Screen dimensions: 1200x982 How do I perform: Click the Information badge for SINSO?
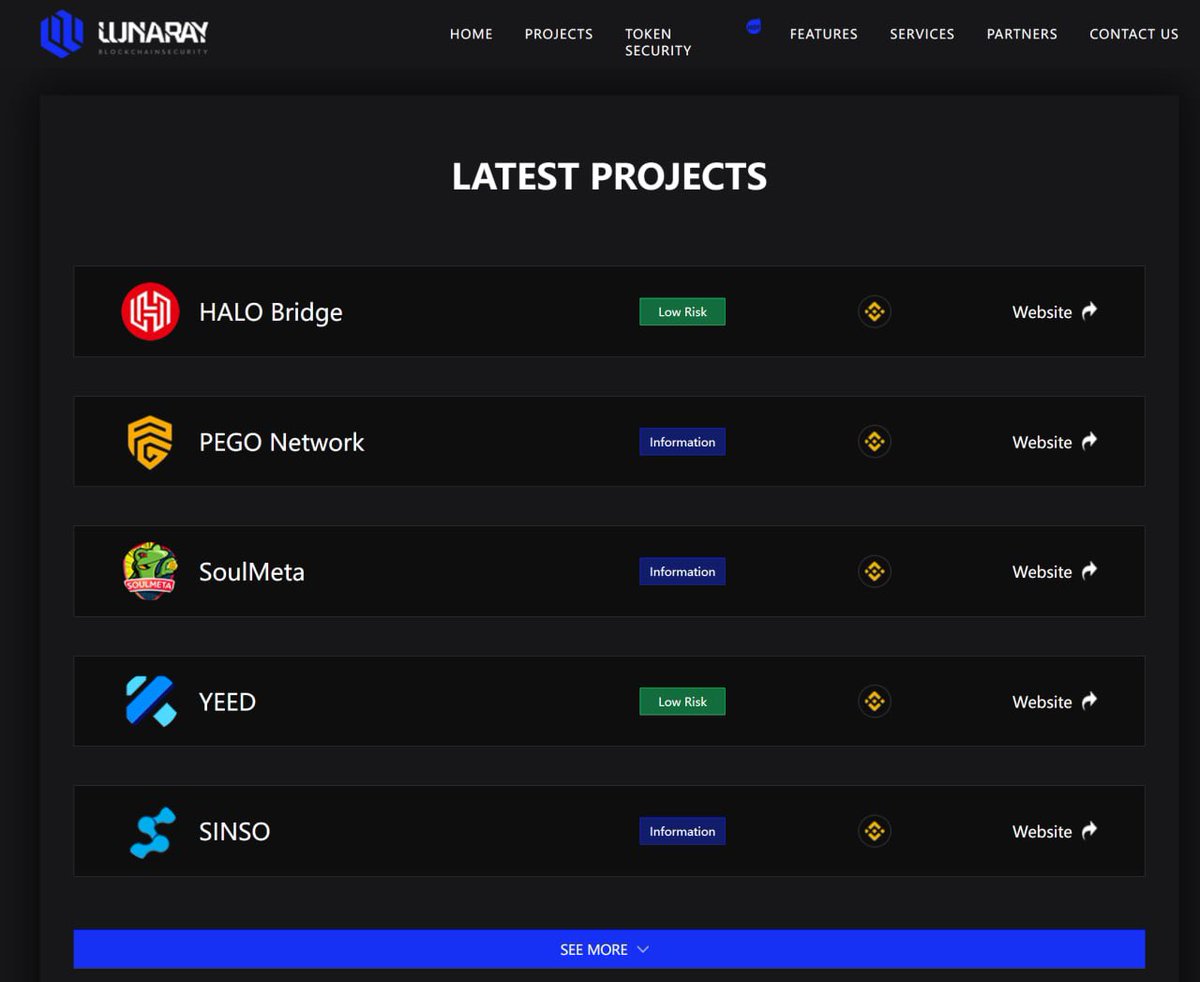(x=682, y=831)
